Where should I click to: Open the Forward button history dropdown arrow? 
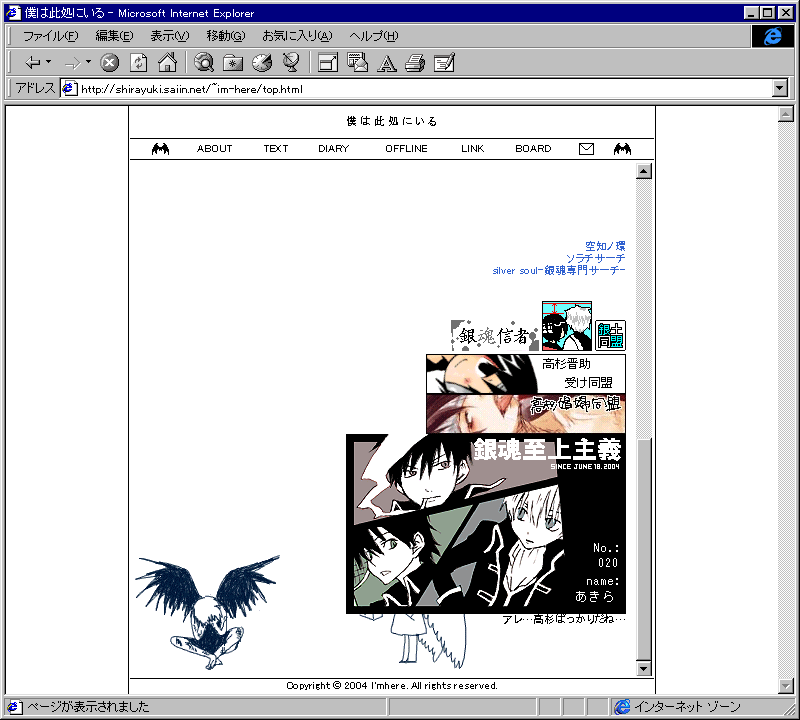click(88, 62)
